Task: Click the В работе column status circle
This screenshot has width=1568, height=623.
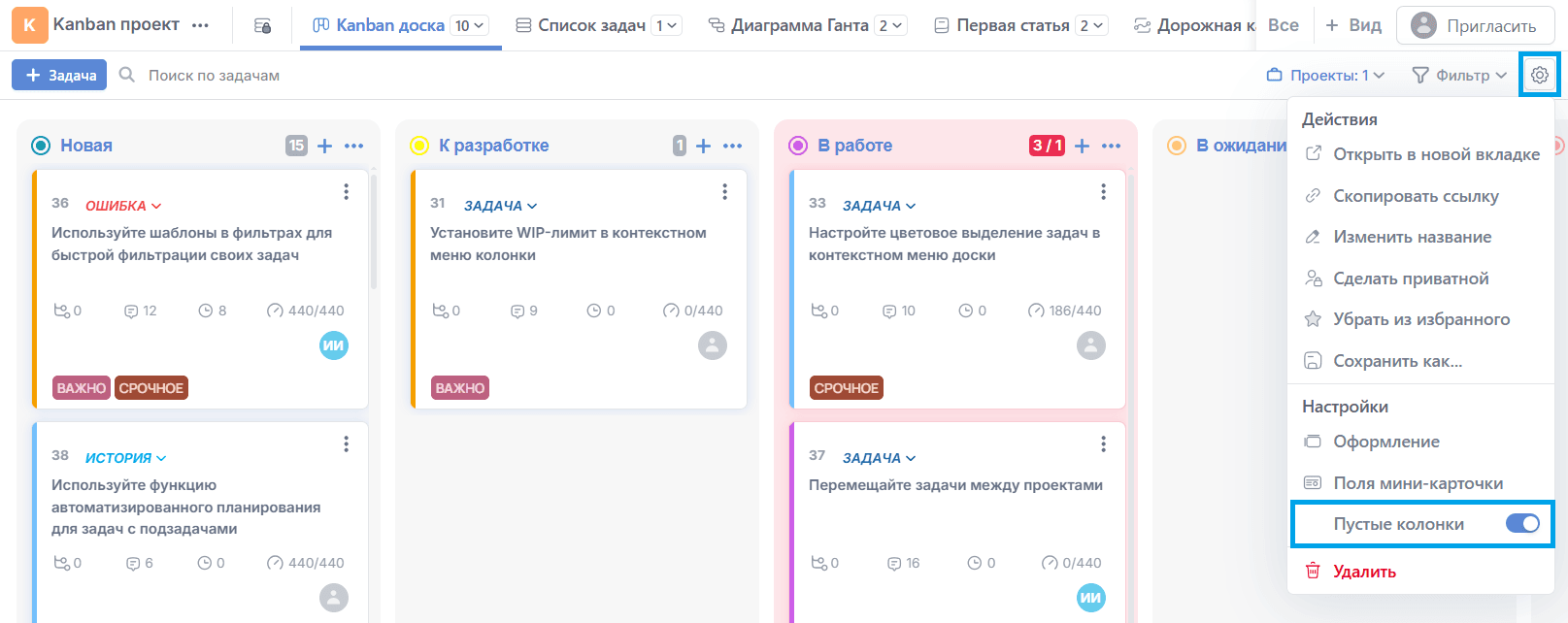Action: (x=798, y=146)
